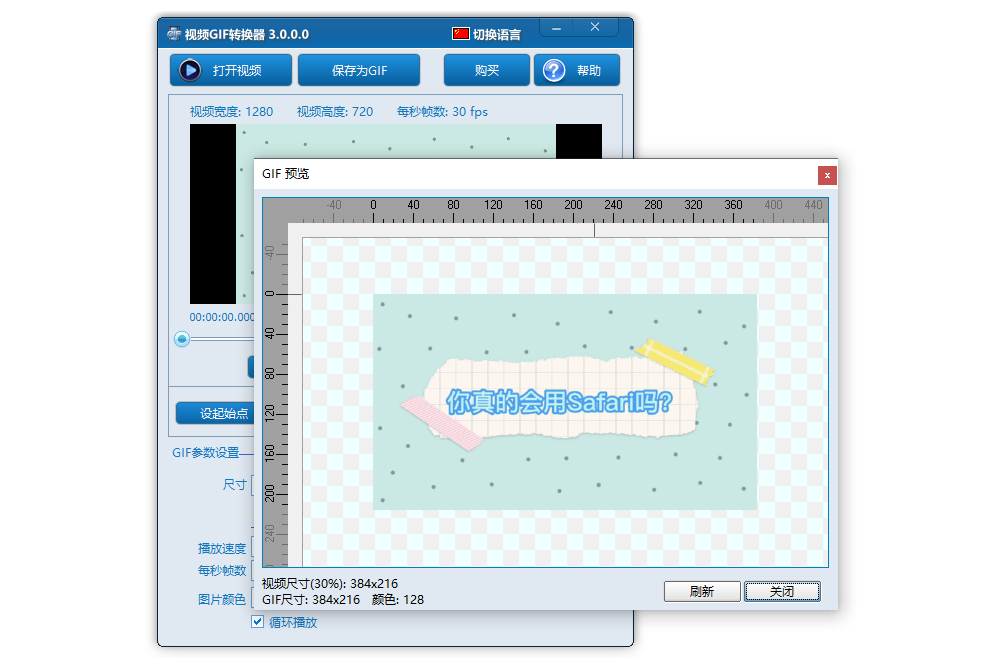Minimize the 视频GIF转换器 window
This screenshot has height=667, width=1000.
[556, 27]
